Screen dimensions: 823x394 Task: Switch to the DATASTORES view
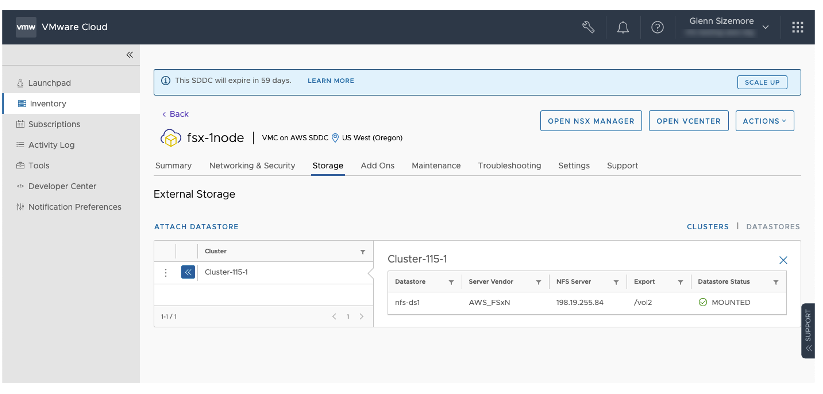(773, 227)
